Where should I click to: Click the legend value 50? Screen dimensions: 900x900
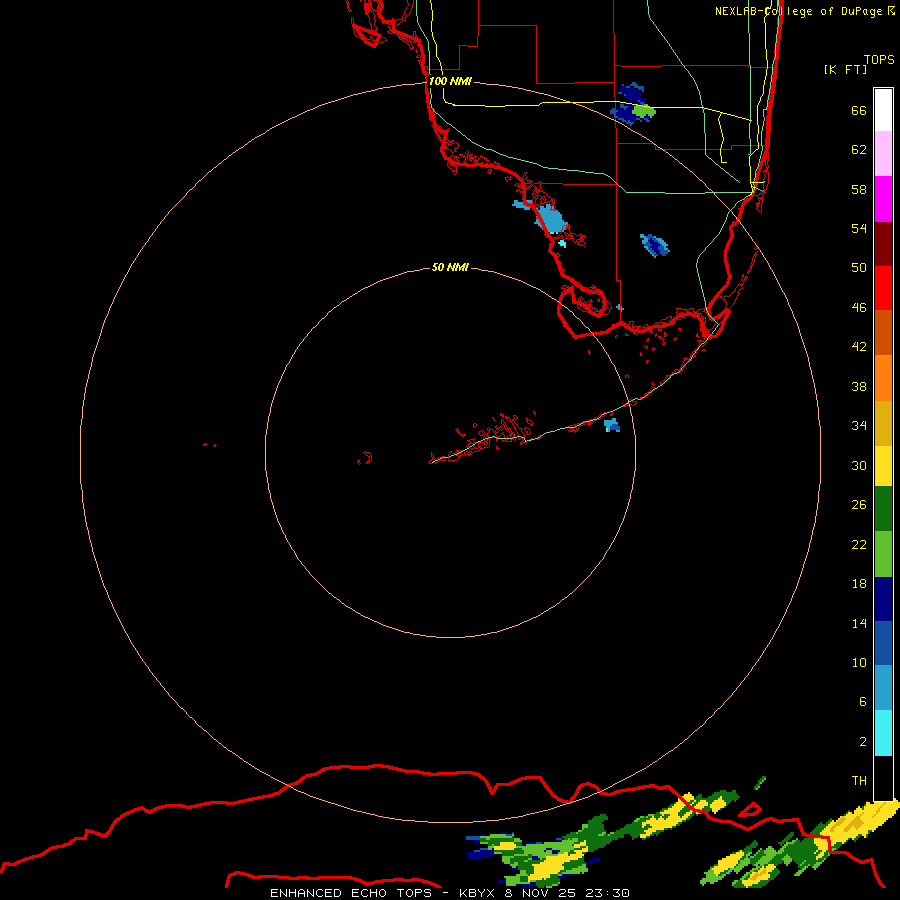click(859, 268)
